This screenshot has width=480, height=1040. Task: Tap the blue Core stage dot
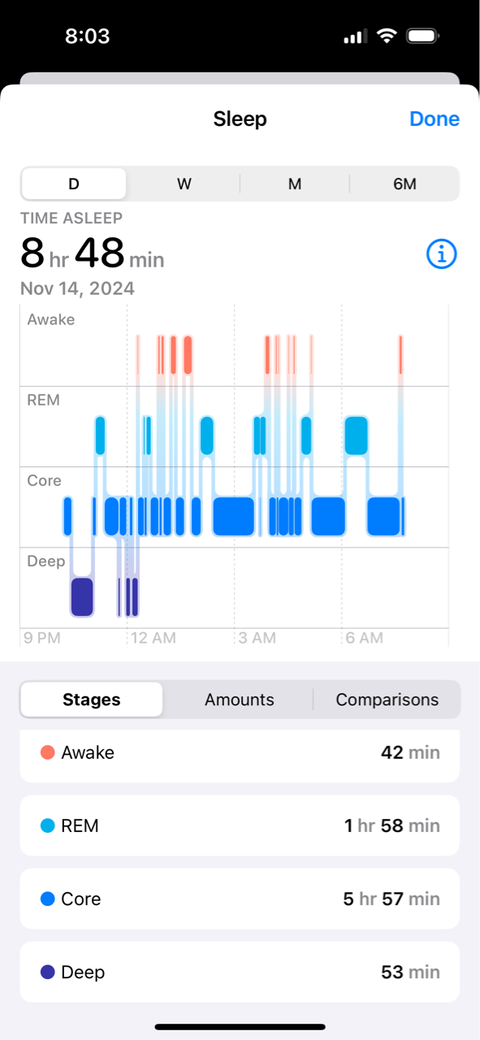48,899
